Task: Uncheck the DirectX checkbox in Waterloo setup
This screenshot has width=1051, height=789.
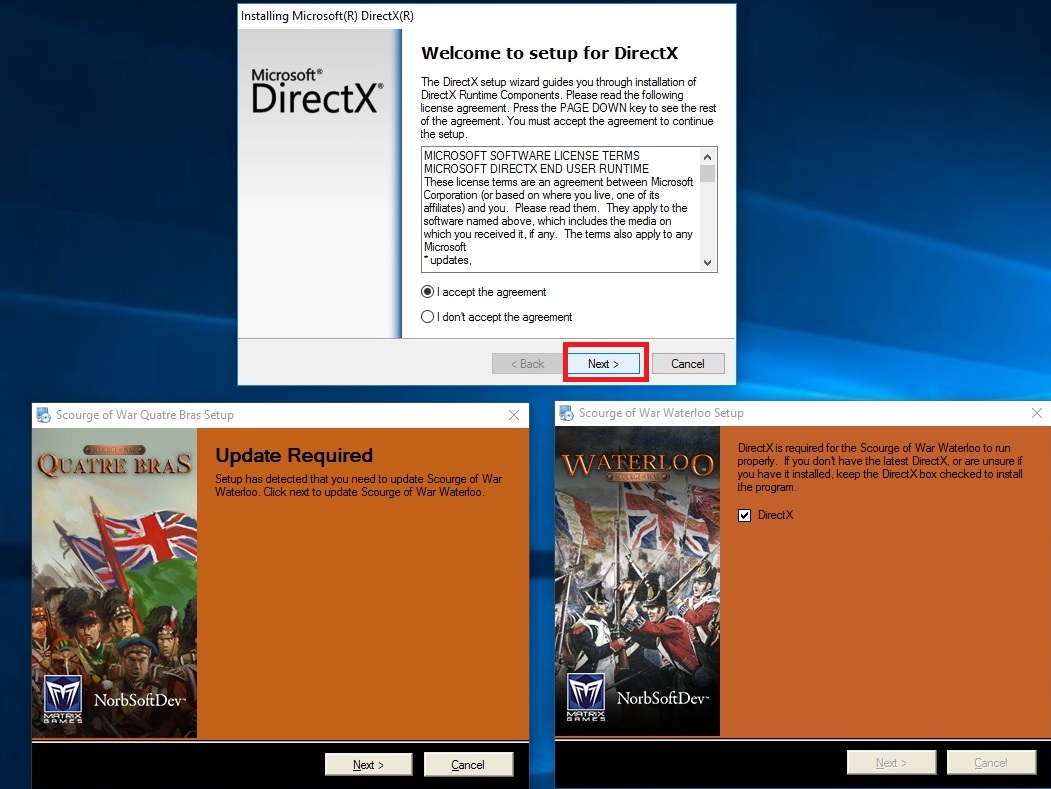Action: point(744,515)
